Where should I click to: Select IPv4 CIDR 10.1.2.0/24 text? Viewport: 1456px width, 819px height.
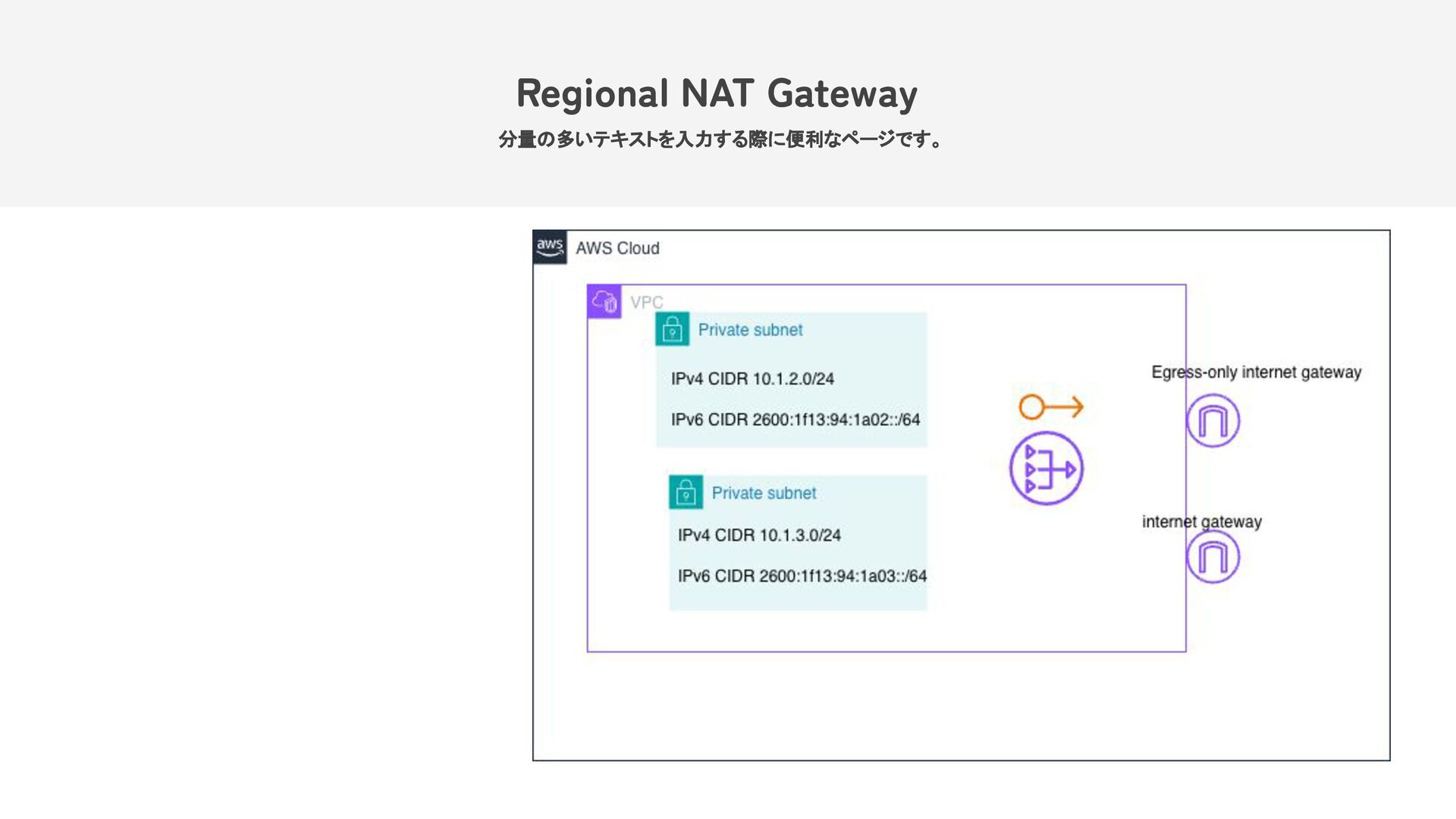(752, 378)
